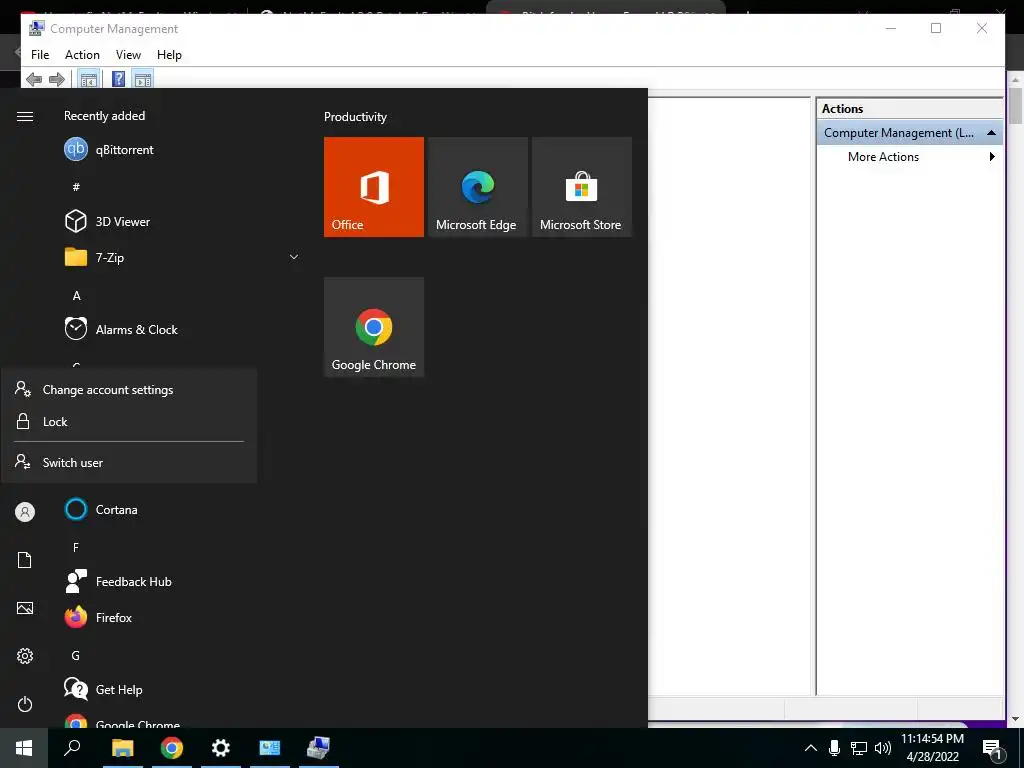Open the Microsoft Store tile
This screenshot has height=768, width=1024.
tap(582, 187)
